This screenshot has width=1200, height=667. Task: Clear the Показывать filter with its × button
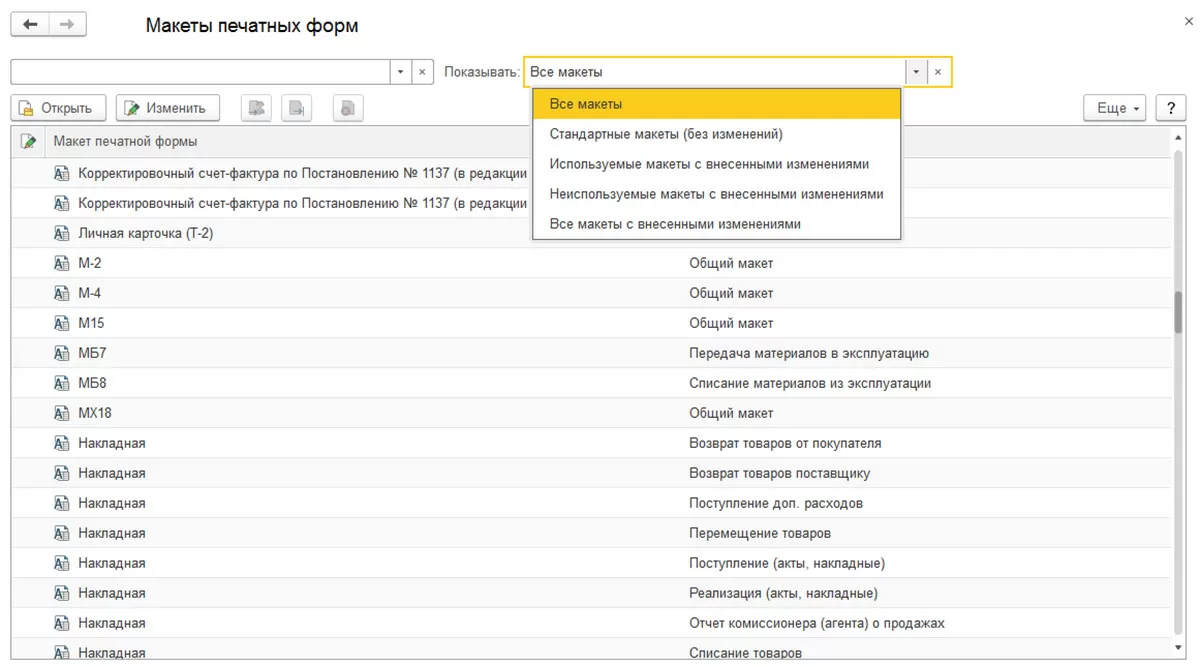tap(938, 72)
